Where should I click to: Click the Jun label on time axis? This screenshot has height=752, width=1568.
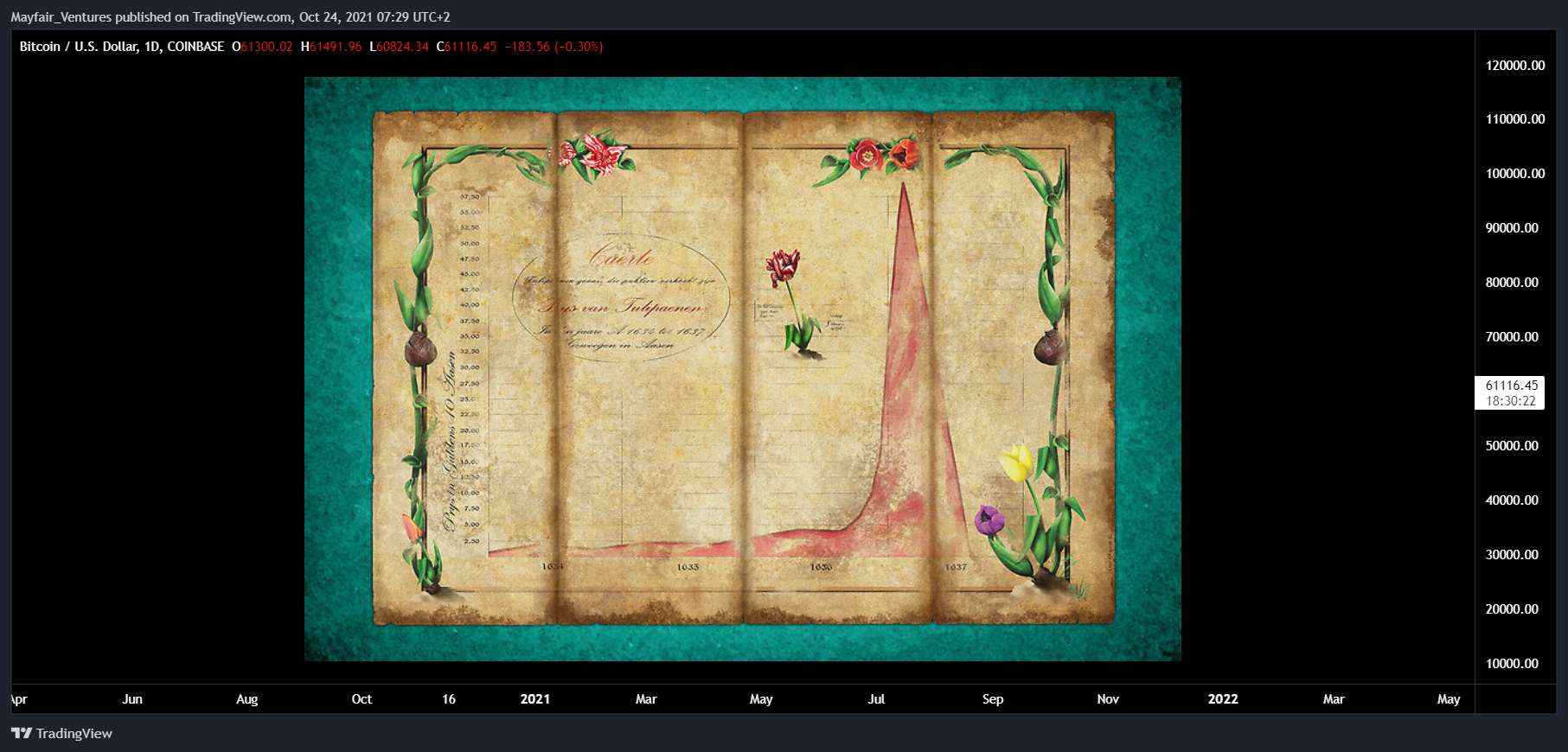coord(132,699)
